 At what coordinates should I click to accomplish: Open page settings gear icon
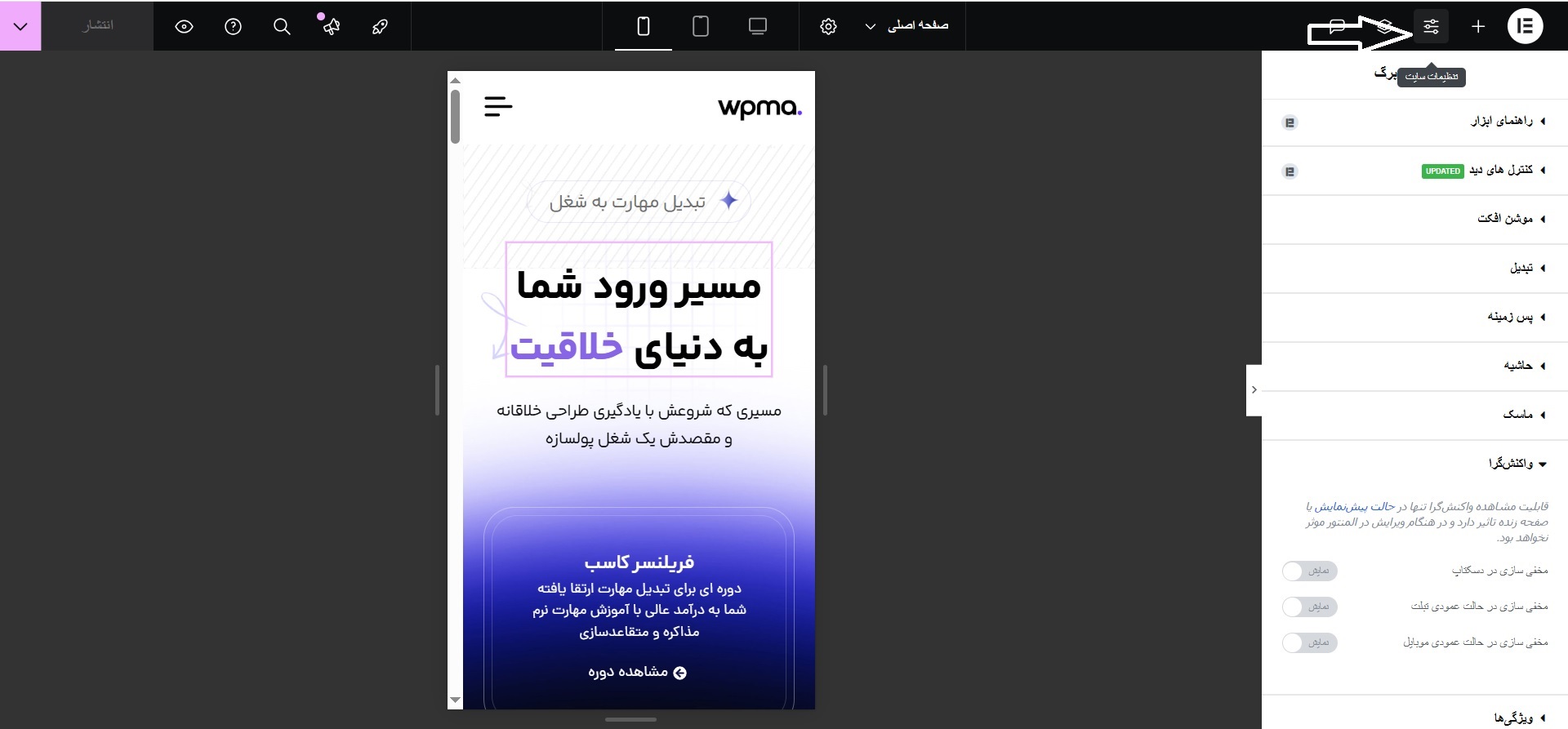[828, 26]
